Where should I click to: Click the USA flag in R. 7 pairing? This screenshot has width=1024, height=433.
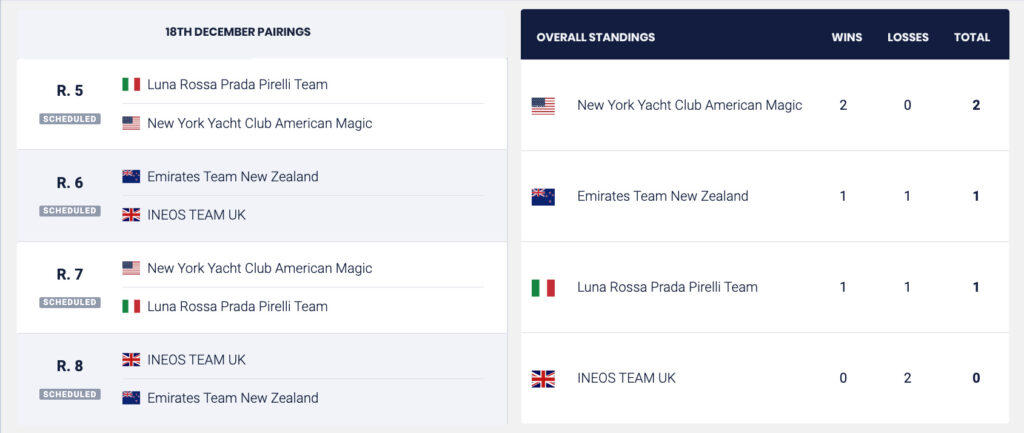tap(131, 268)
